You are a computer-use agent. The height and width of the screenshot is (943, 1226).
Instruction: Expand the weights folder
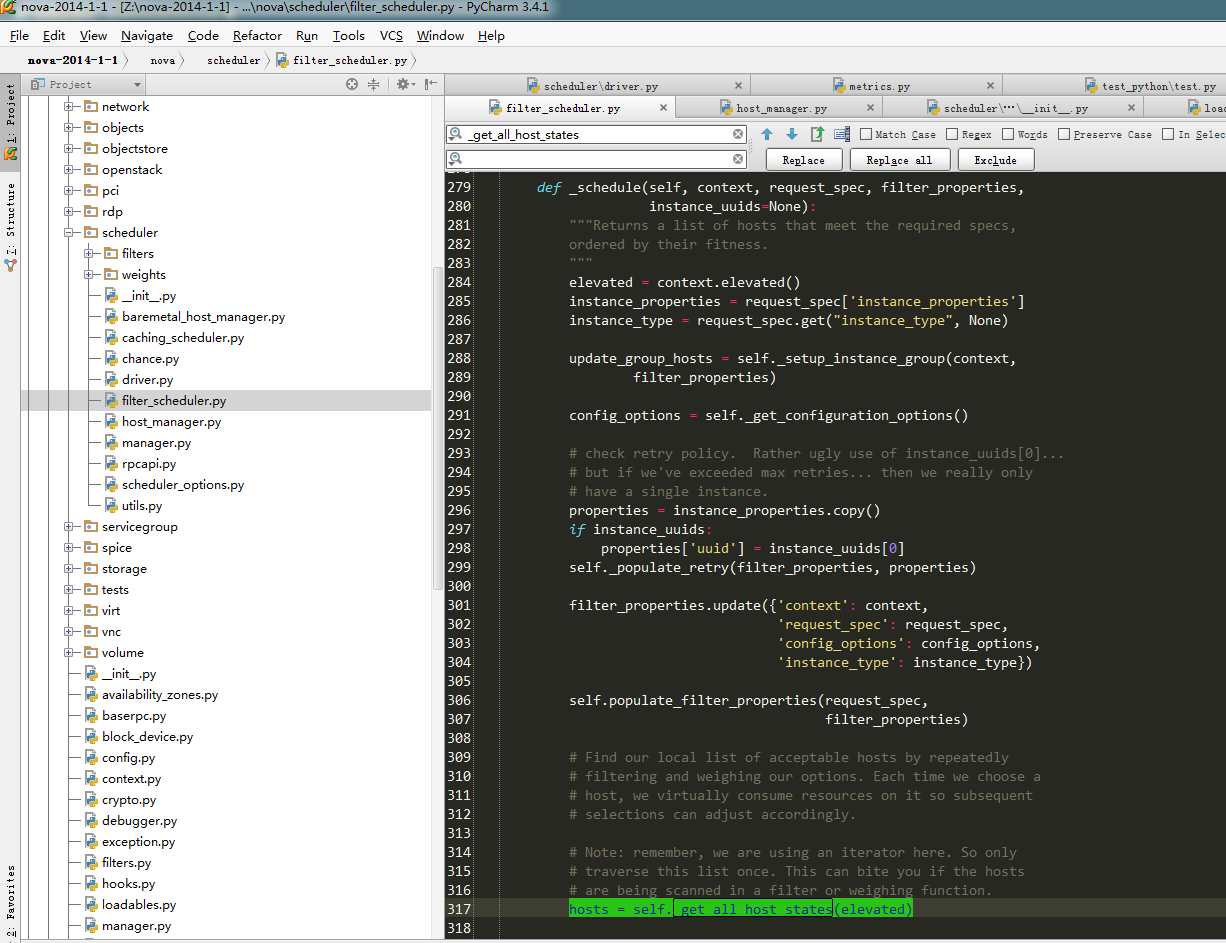tap(89, 275)
